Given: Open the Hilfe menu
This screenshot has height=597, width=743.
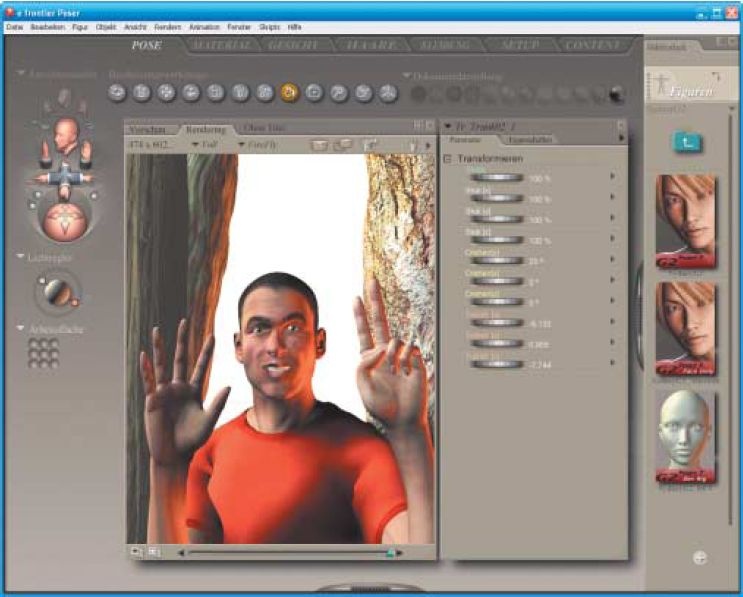Looking at the screenshot, I should (x=294, y=27).
